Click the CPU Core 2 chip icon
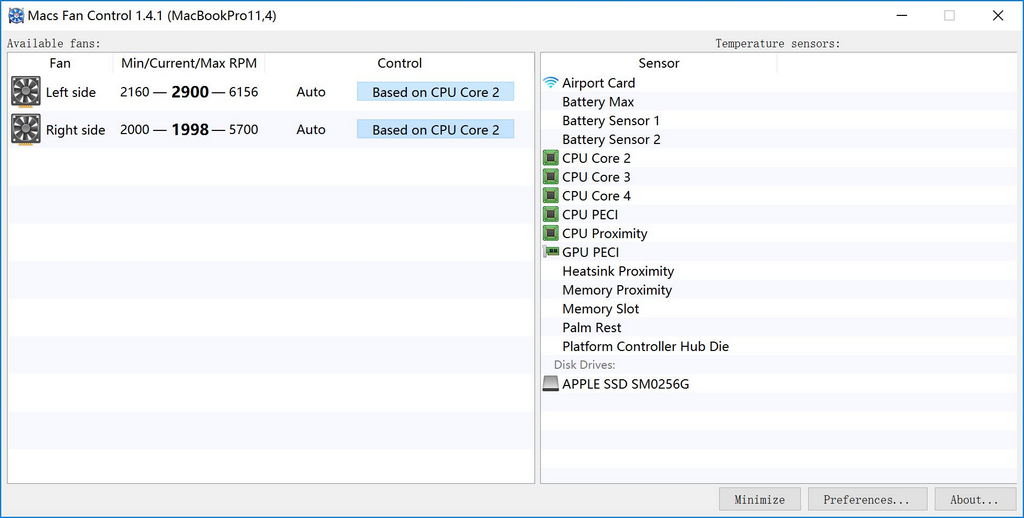This screenshot has height=518, width=1024. pyautogui.click(x=550, y=158)
